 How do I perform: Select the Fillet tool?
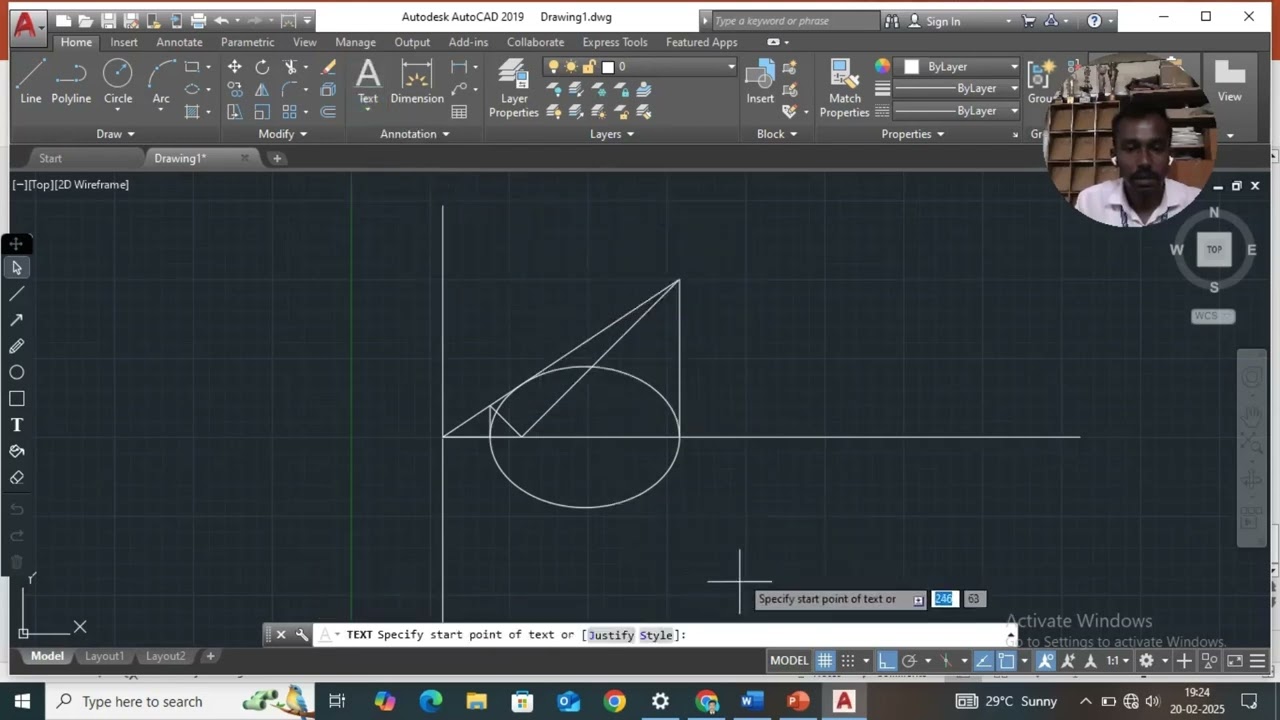coord(291,89)
